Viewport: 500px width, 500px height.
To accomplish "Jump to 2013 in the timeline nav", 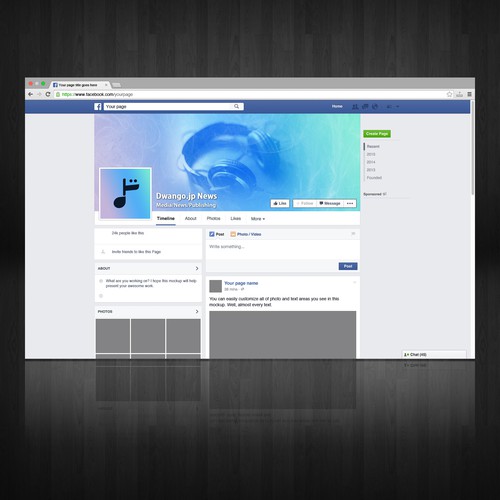I will [x=371, y=170].
